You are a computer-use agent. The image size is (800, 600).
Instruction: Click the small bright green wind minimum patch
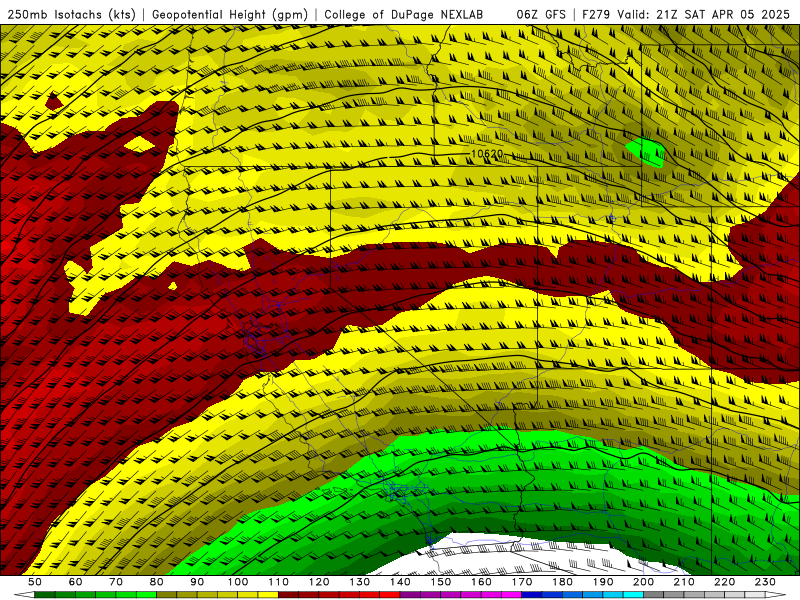click(646, 152)
